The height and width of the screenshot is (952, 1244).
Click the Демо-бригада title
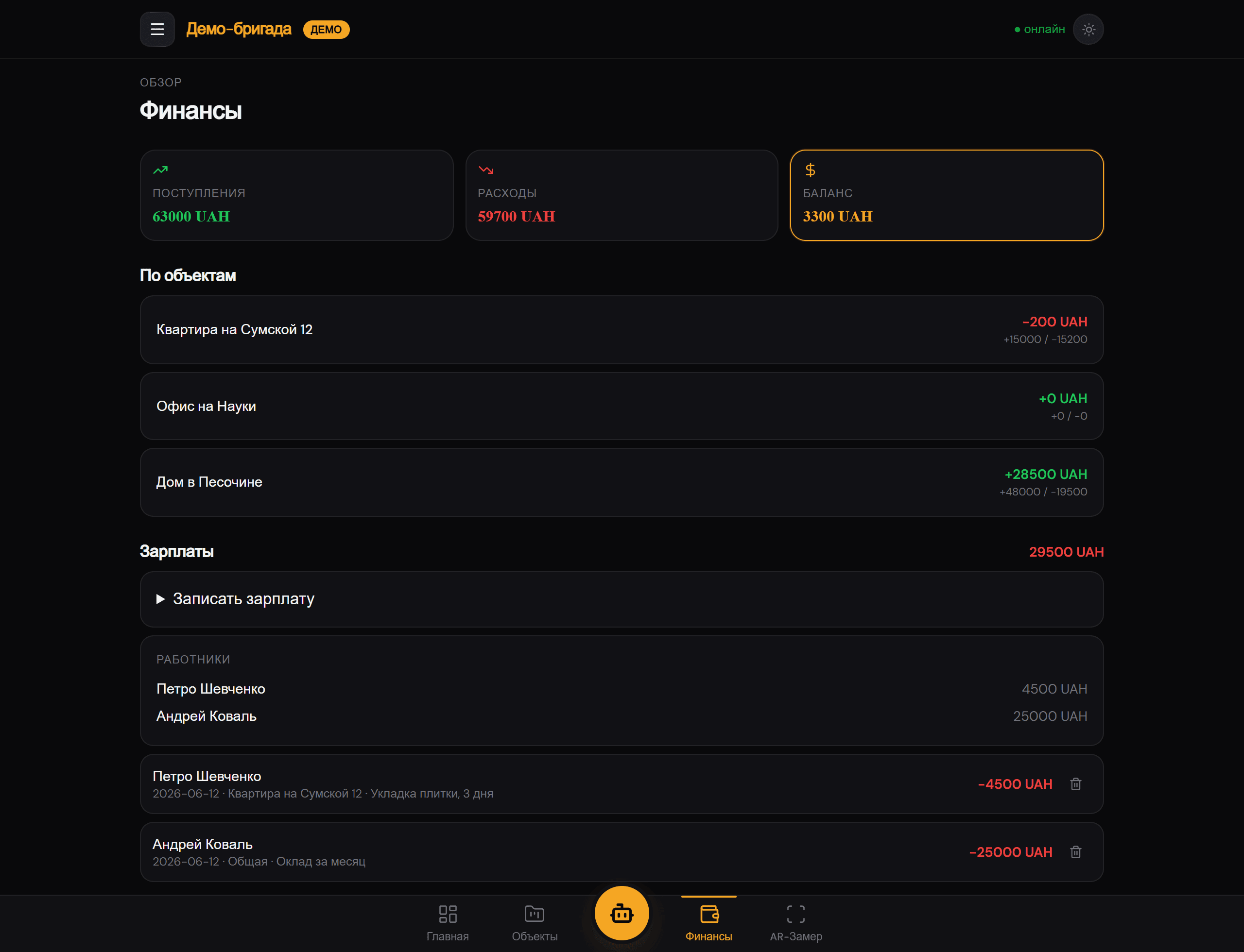pyautogui.click(x=239, y=29)
